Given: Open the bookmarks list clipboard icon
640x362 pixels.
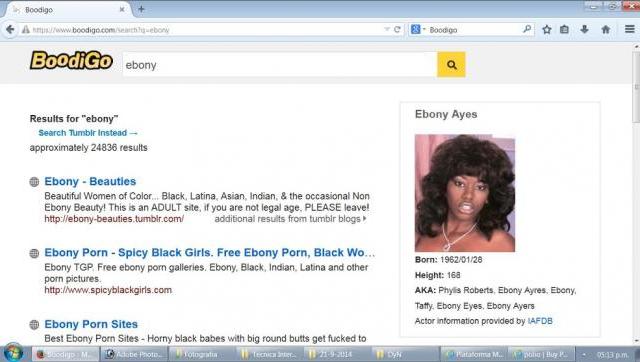Looking at the screenshot, I should point(564,29).
